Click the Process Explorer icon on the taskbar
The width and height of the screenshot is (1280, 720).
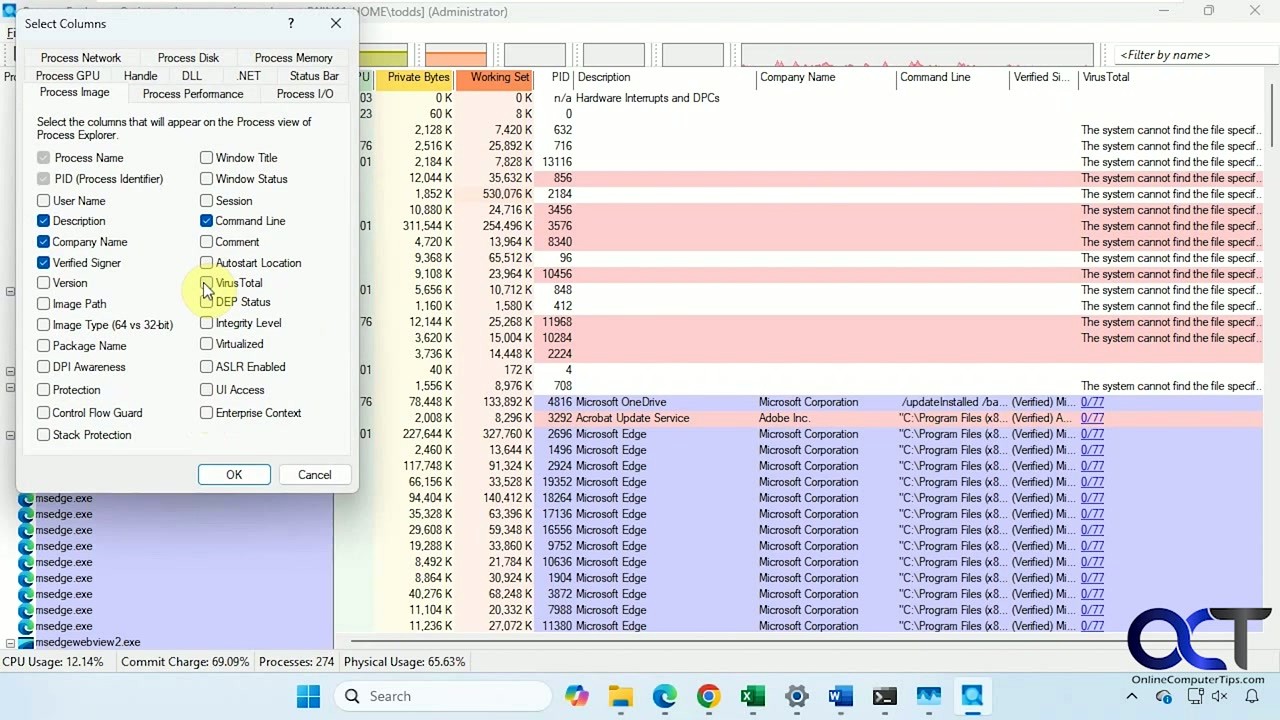pyautogui.click(x=972, y=695)
